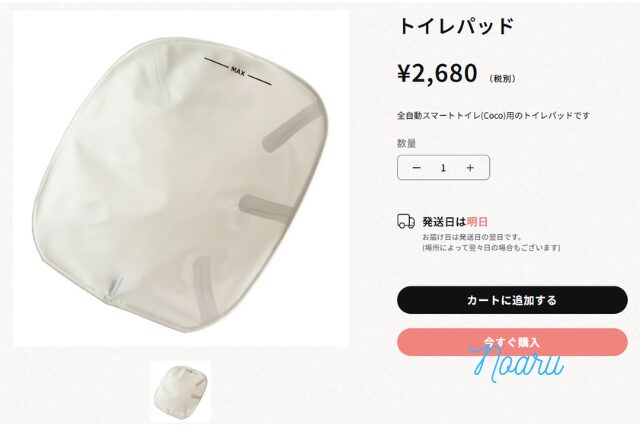Click the delivery truck icon
Image resolution: width=640 pixels, height=427 pixels.
[x=406, y=221]
